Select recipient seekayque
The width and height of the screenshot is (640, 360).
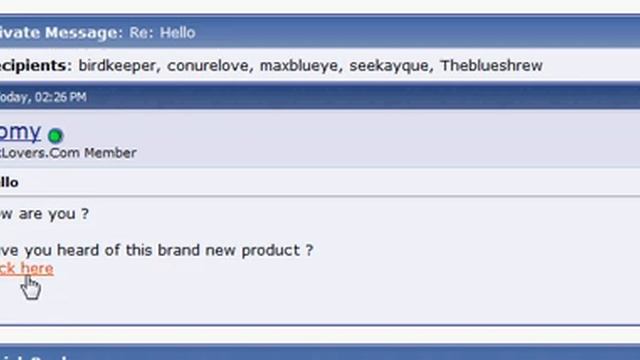pyautogui.click(x=389, y=65)
